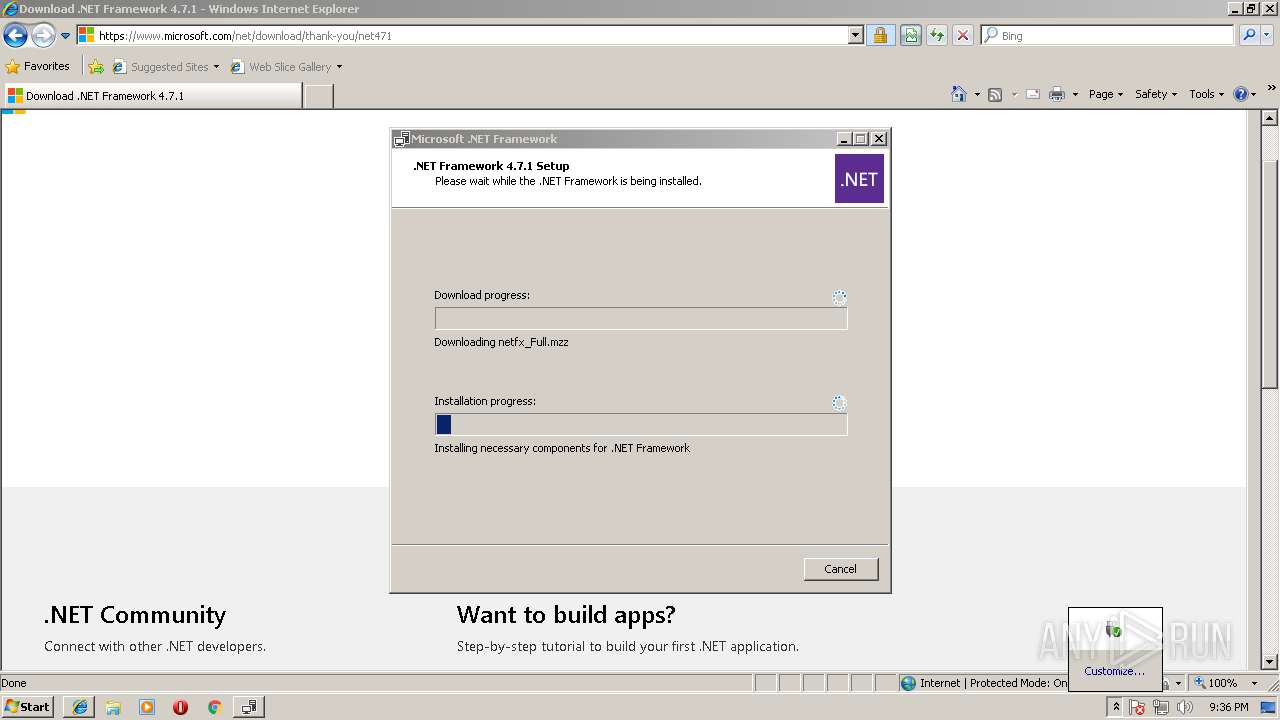Open the Google Chrome taskbar icon
The width and height of the screenshot is (1280, 720).
point(214,707)
